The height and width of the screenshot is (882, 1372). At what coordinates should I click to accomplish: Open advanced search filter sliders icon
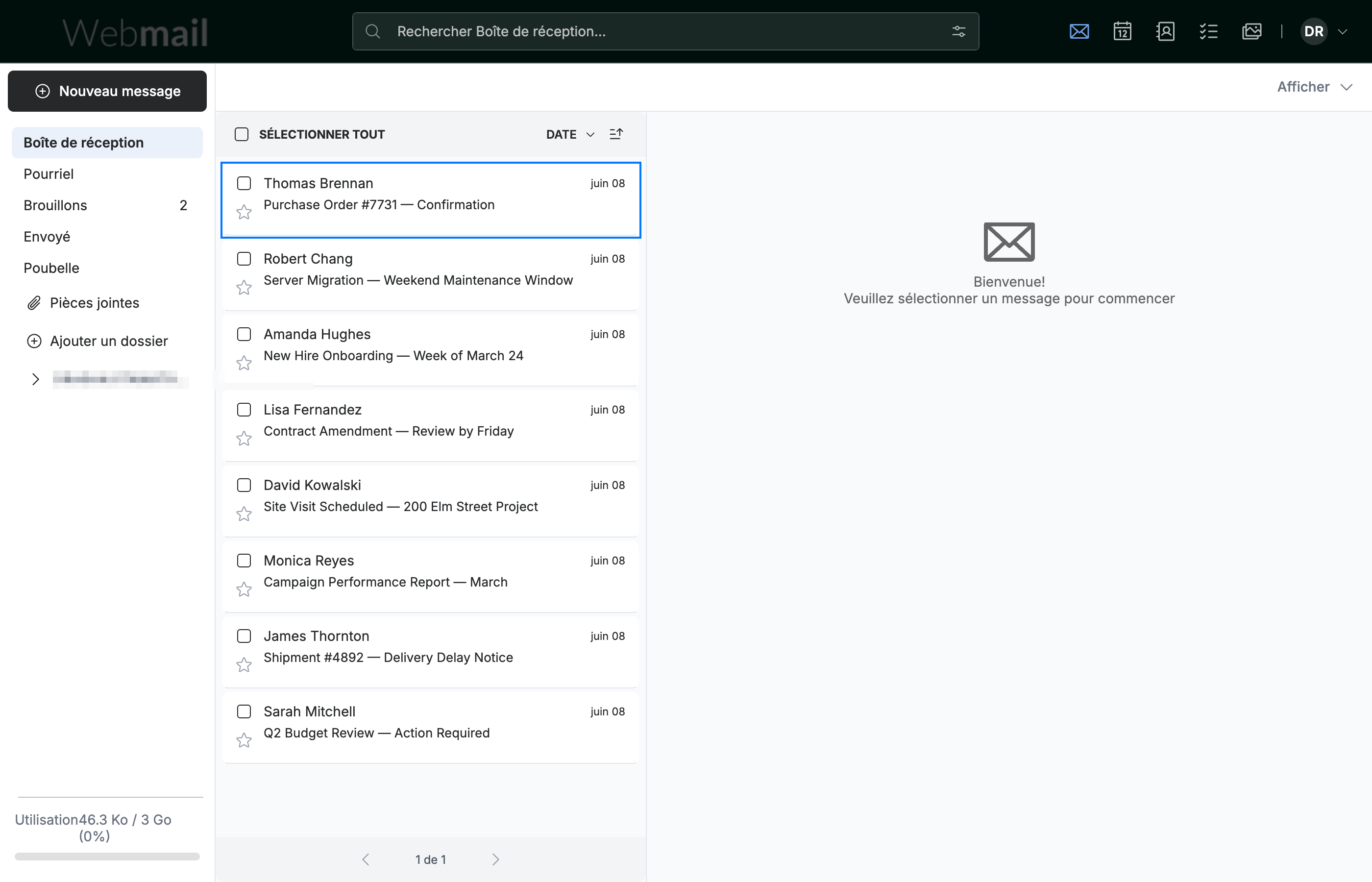tap(958, 31)
